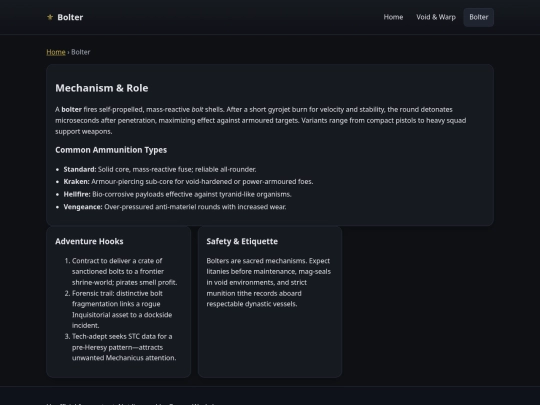Click the gold star logo icon
540x405 pixels.
50,17
